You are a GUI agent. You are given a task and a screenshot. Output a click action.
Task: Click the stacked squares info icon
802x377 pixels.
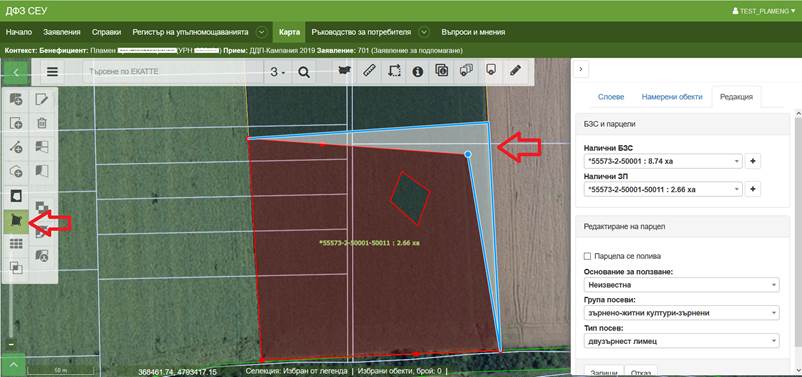click(x=442, y=71)
